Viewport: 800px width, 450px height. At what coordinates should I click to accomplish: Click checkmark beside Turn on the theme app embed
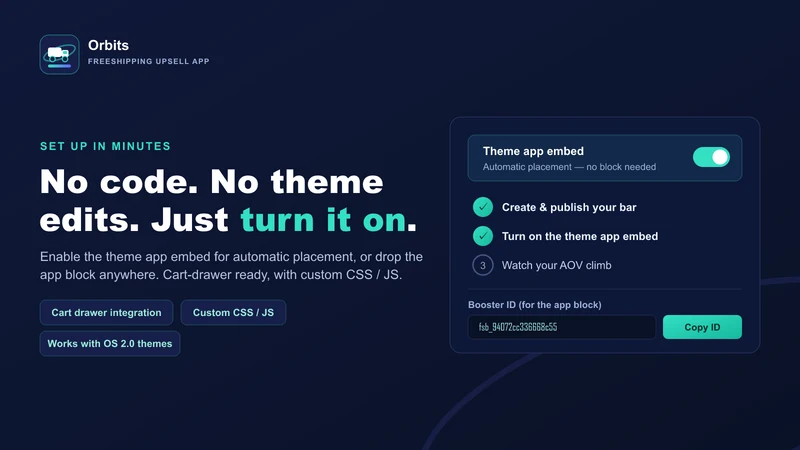pyautogui.click(x=483, y=236)
